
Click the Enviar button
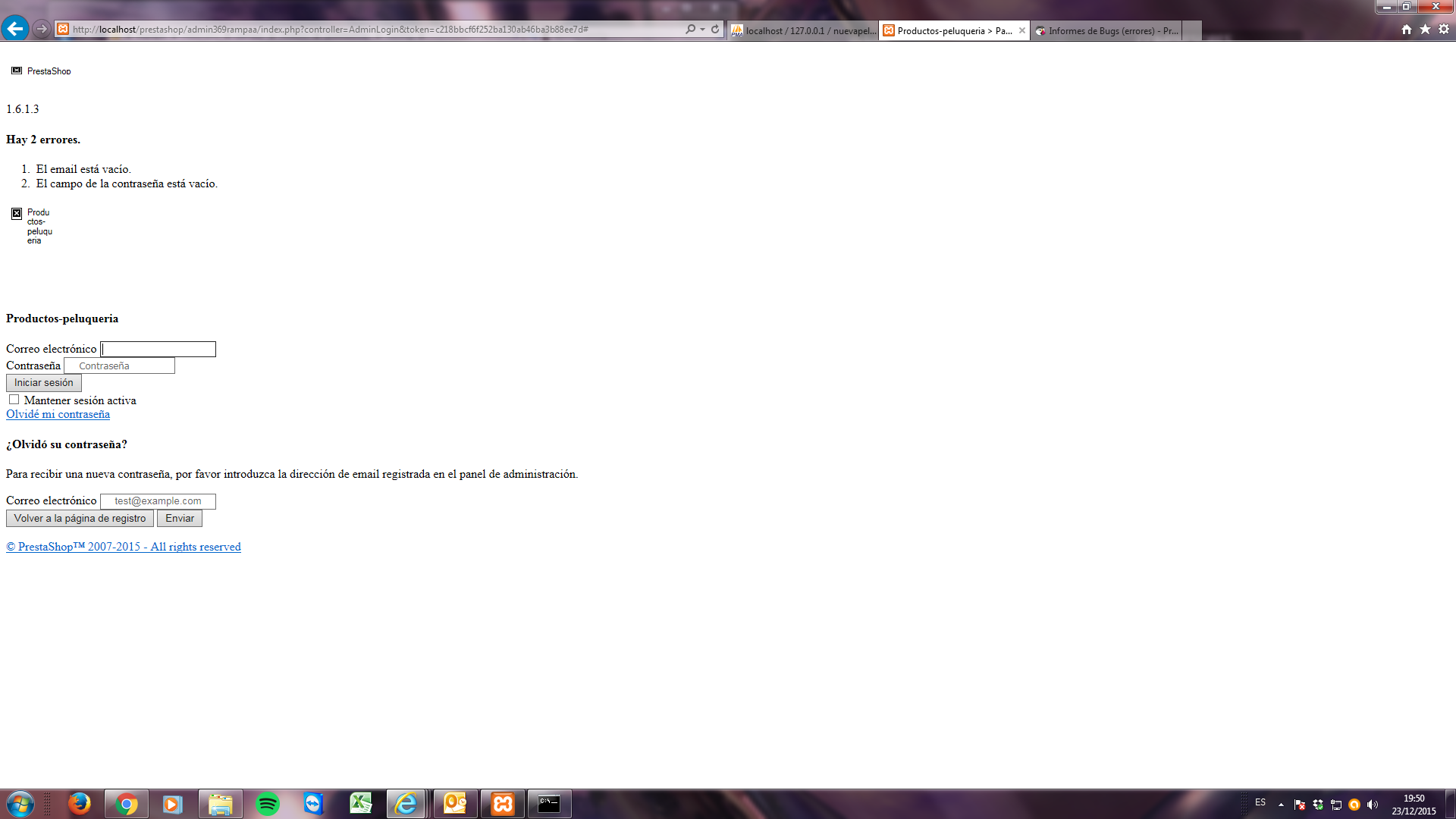[x=180, y=519]
